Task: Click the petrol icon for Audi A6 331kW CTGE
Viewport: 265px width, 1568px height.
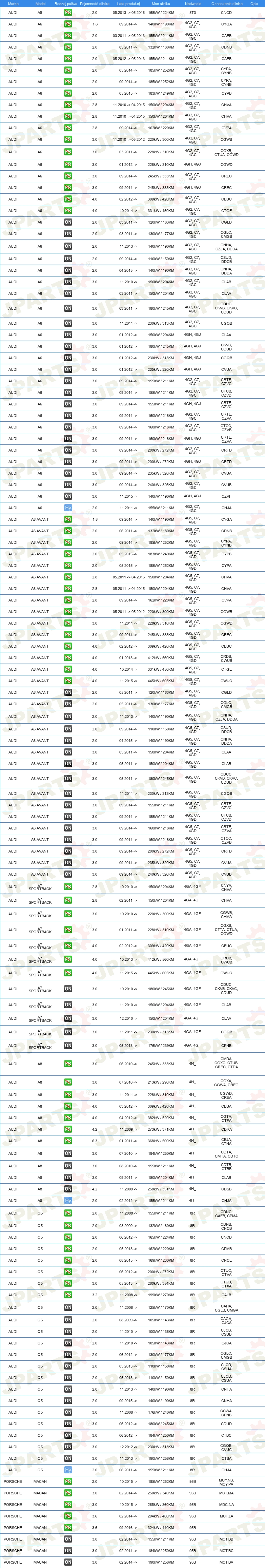Action: 68,211
